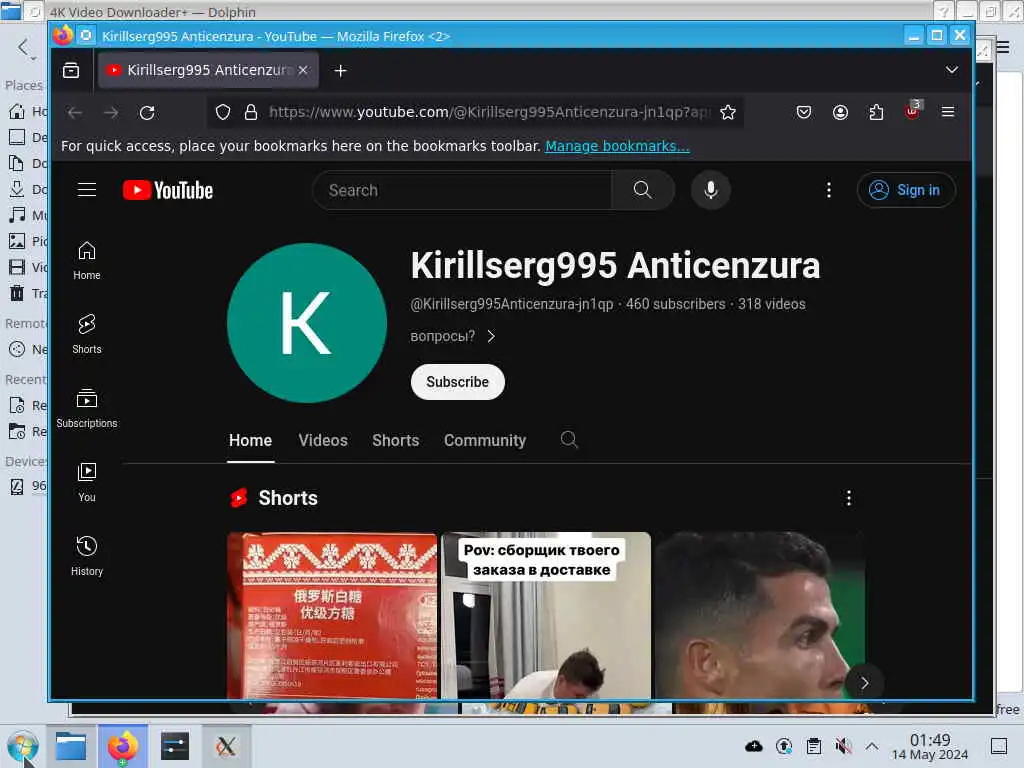Open the 'Pov: сборщик твоего заказа' Short
This screenshot has width=1024, height=768.
(x=546, y=616)
